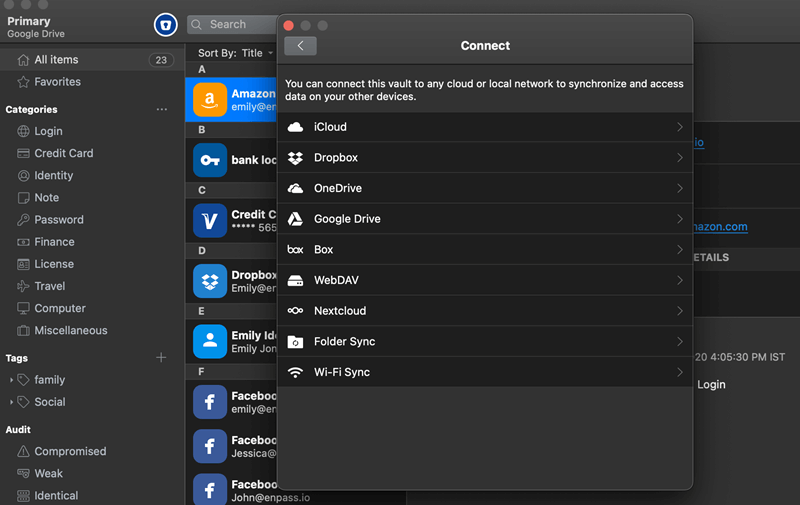Click the Wi-Fi Sync signal icon
Viewport: 800px width, 505px height.
coord(295,372)
